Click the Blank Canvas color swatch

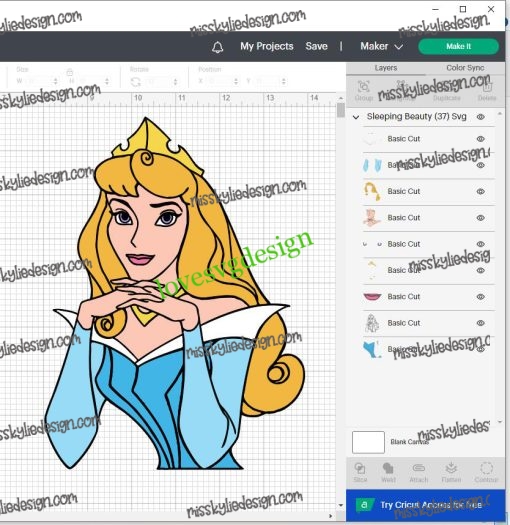[x=368, y=442]
